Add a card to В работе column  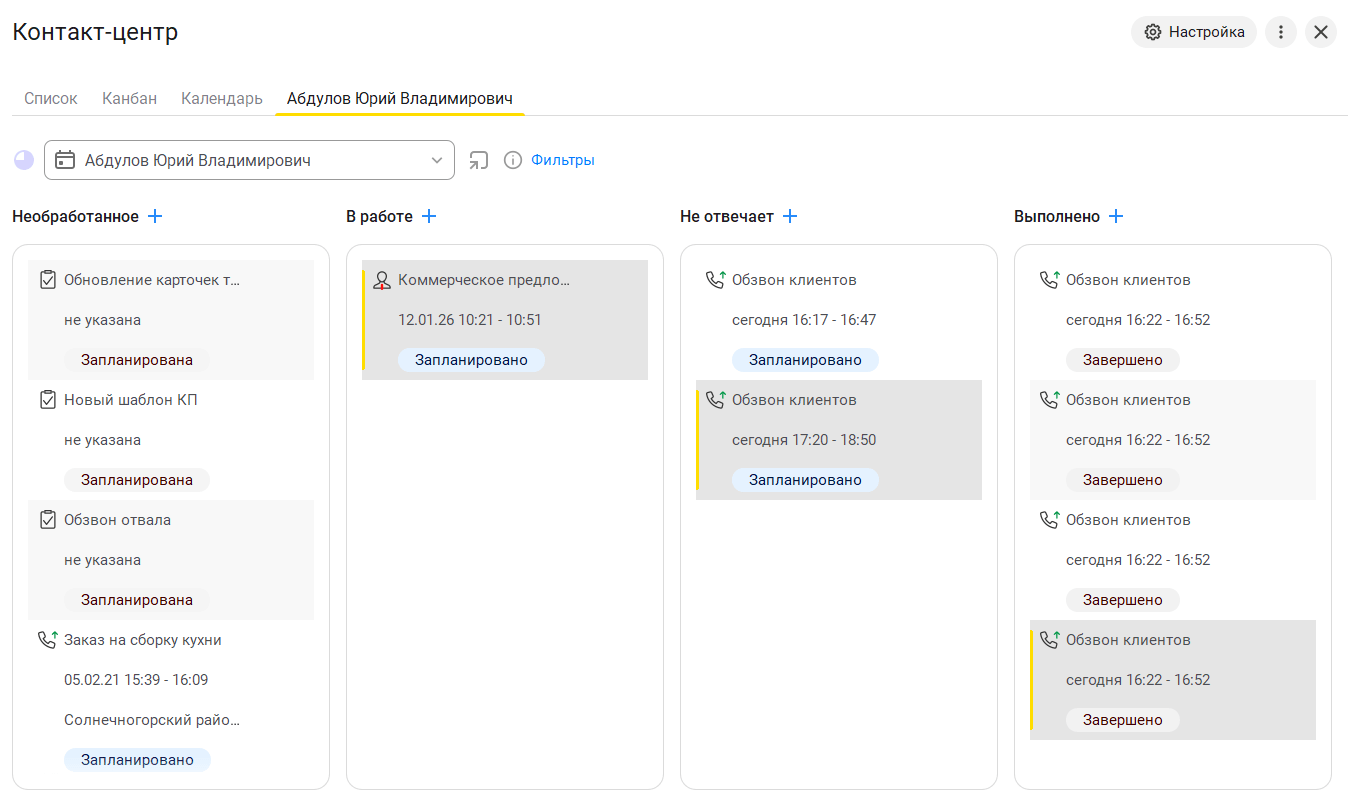point(429,216)
